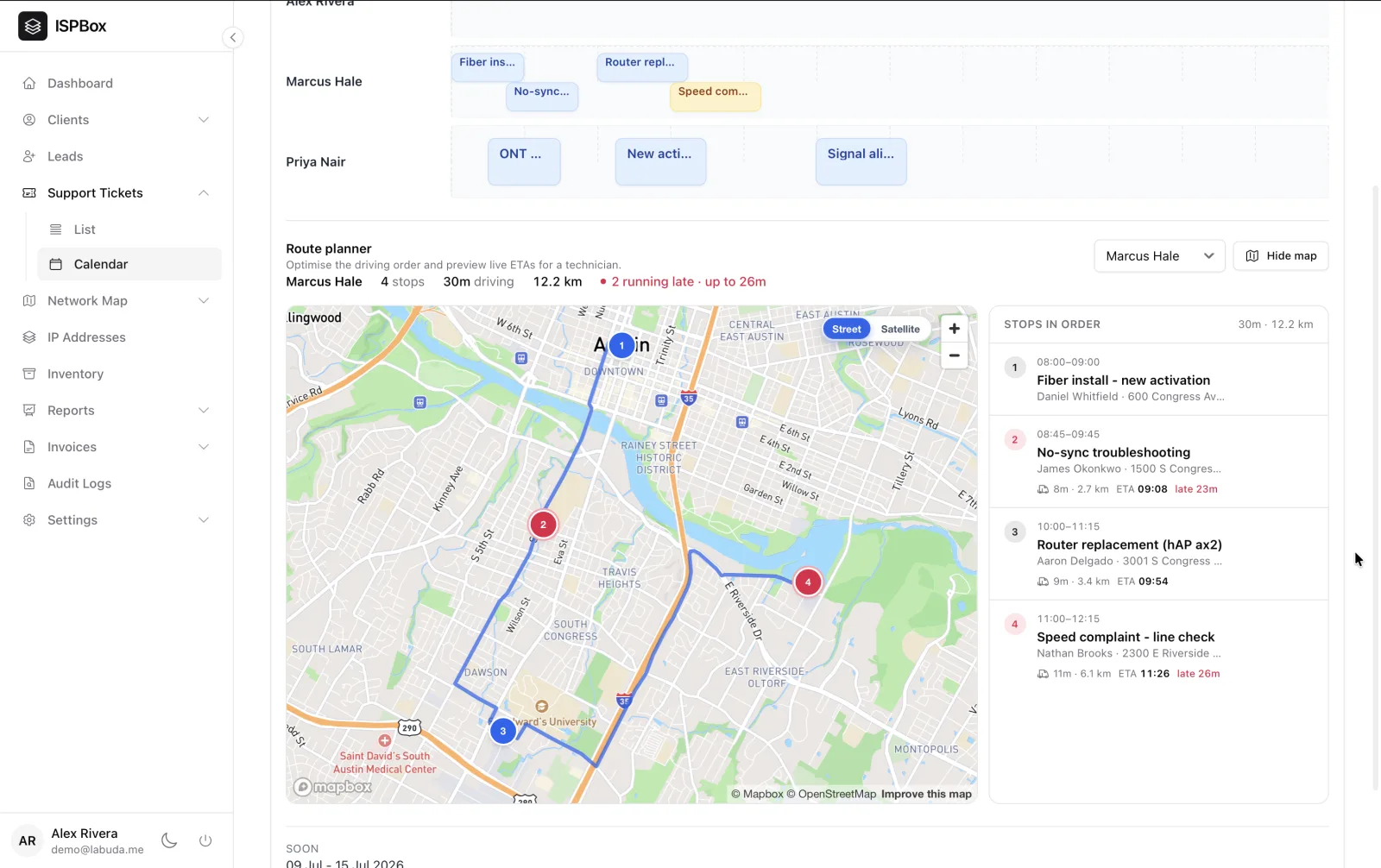Open Priya Nair's New acti... event
This screenshot has width=1381, height=868.
click(660, 161)
